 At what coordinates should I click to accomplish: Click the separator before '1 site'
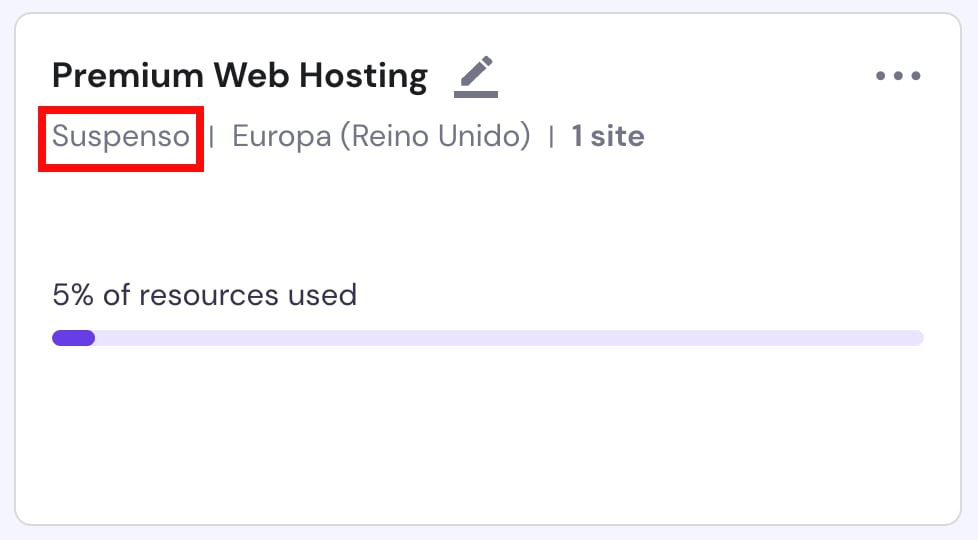point(551,136)
